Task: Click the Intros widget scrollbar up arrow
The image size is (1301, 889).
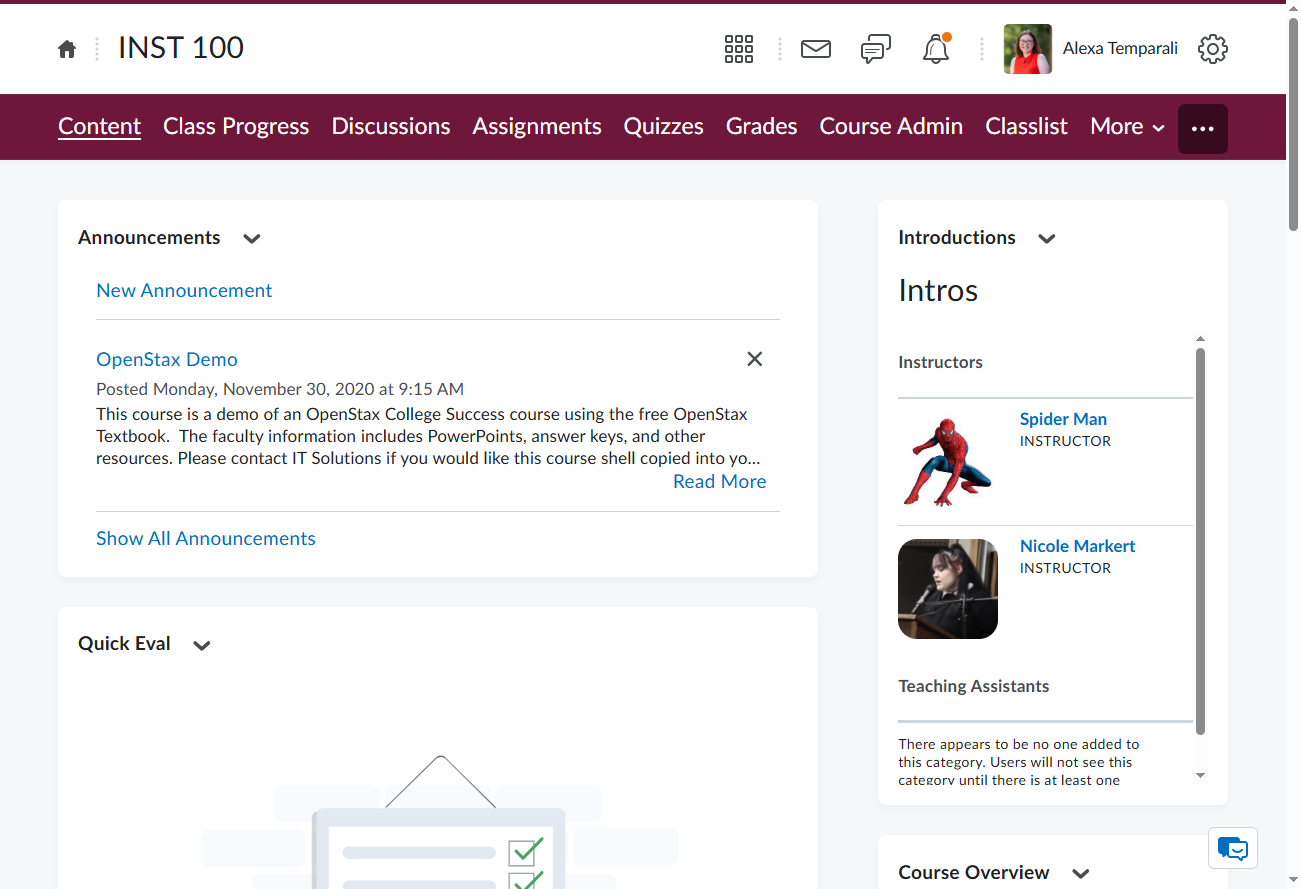Action: click(x=1201, y=339)
